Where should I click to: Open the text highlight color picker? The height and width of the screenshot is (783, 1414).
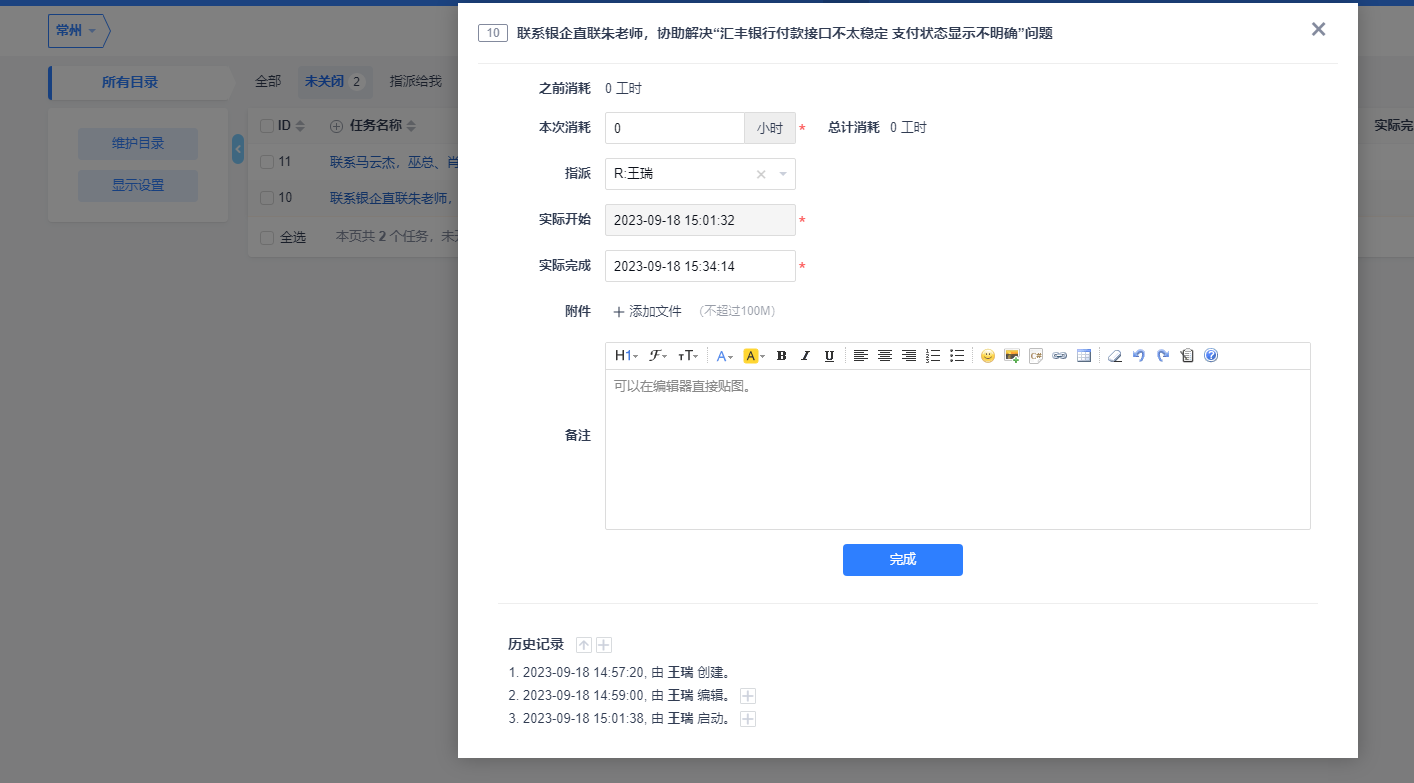[754, 356]
